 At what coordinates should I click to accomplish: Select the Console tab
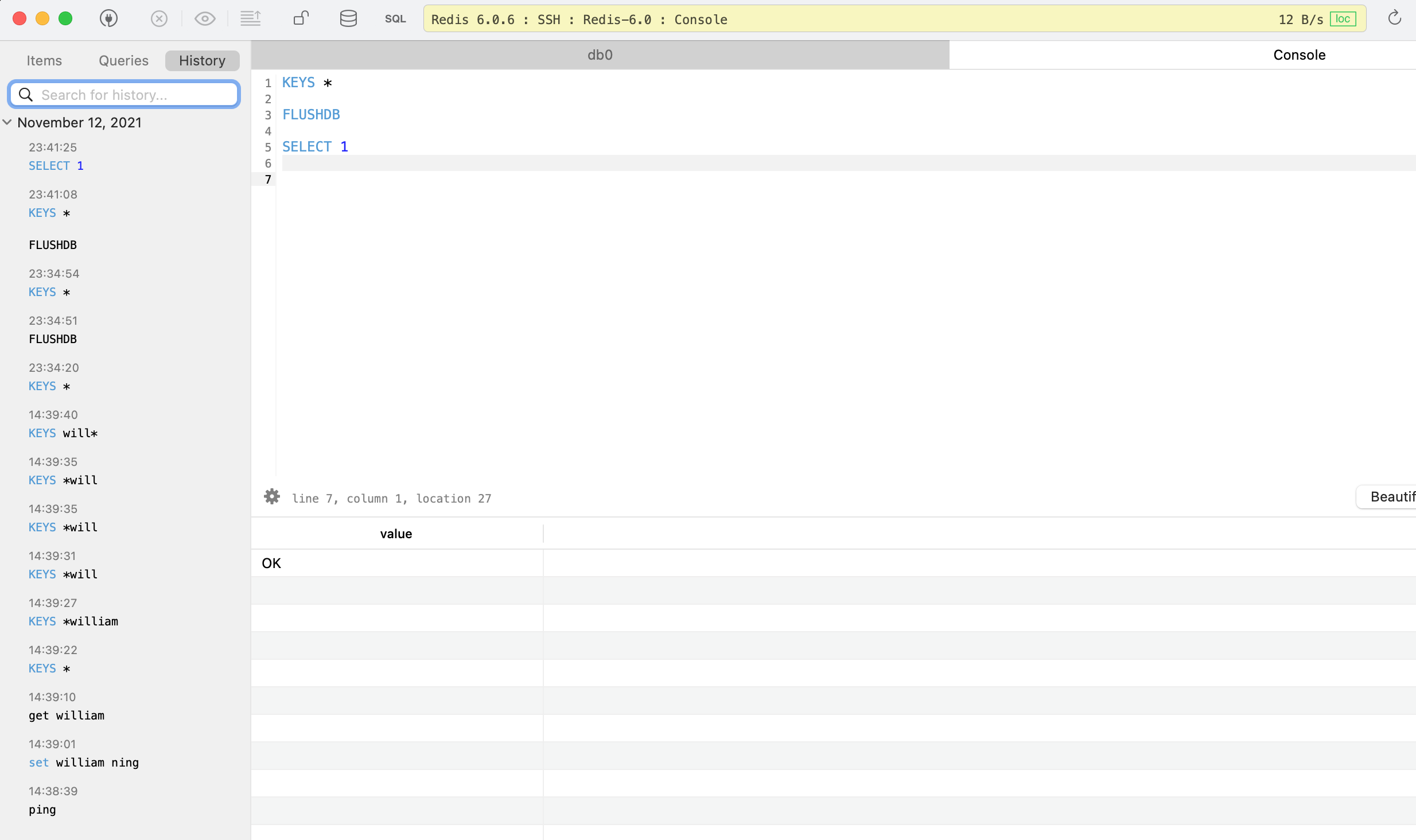point(1299,55)
